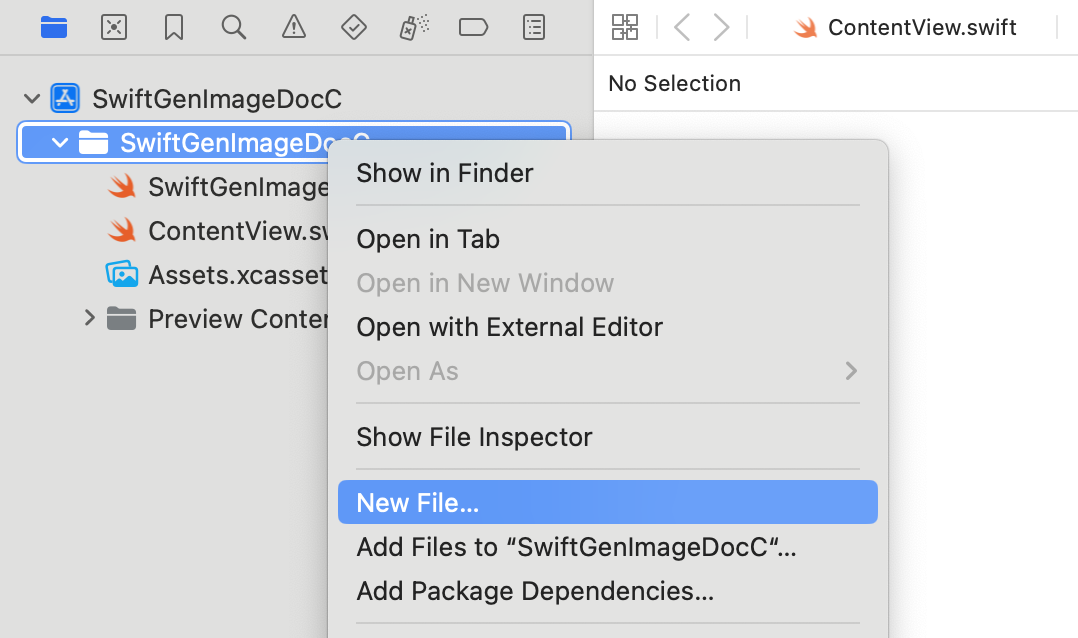Open the Test navigator diamond icon
This screenshot has height=638, width=1078.
(x=354, y=27)
